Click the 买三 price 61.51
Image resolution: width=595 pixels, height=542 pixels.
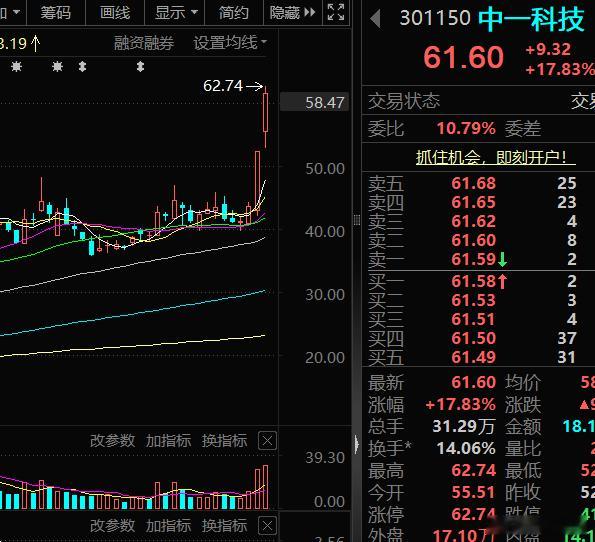473,319
